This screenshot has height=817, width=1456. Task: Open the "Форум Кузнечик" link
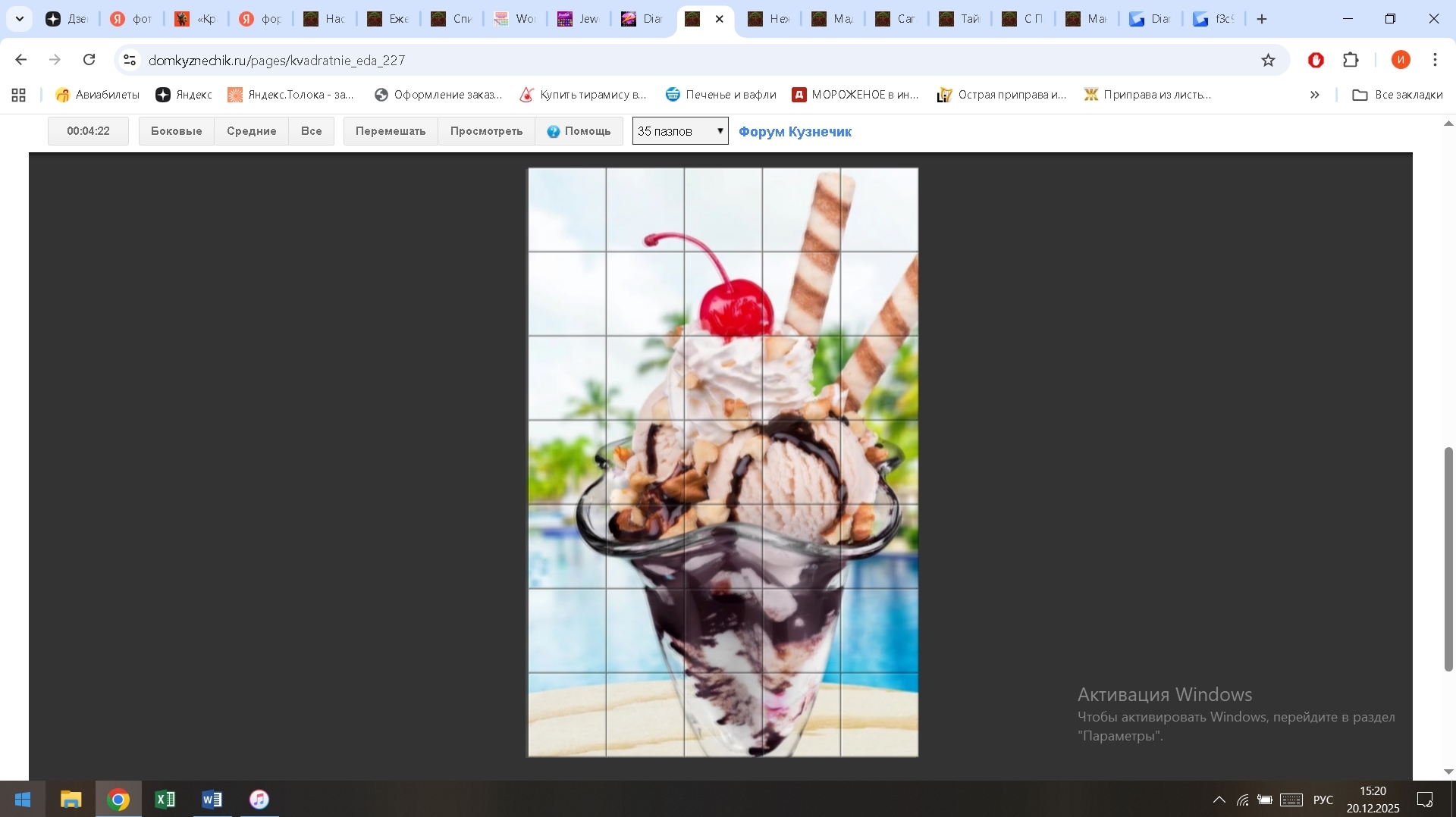click(x=795, y=132)
